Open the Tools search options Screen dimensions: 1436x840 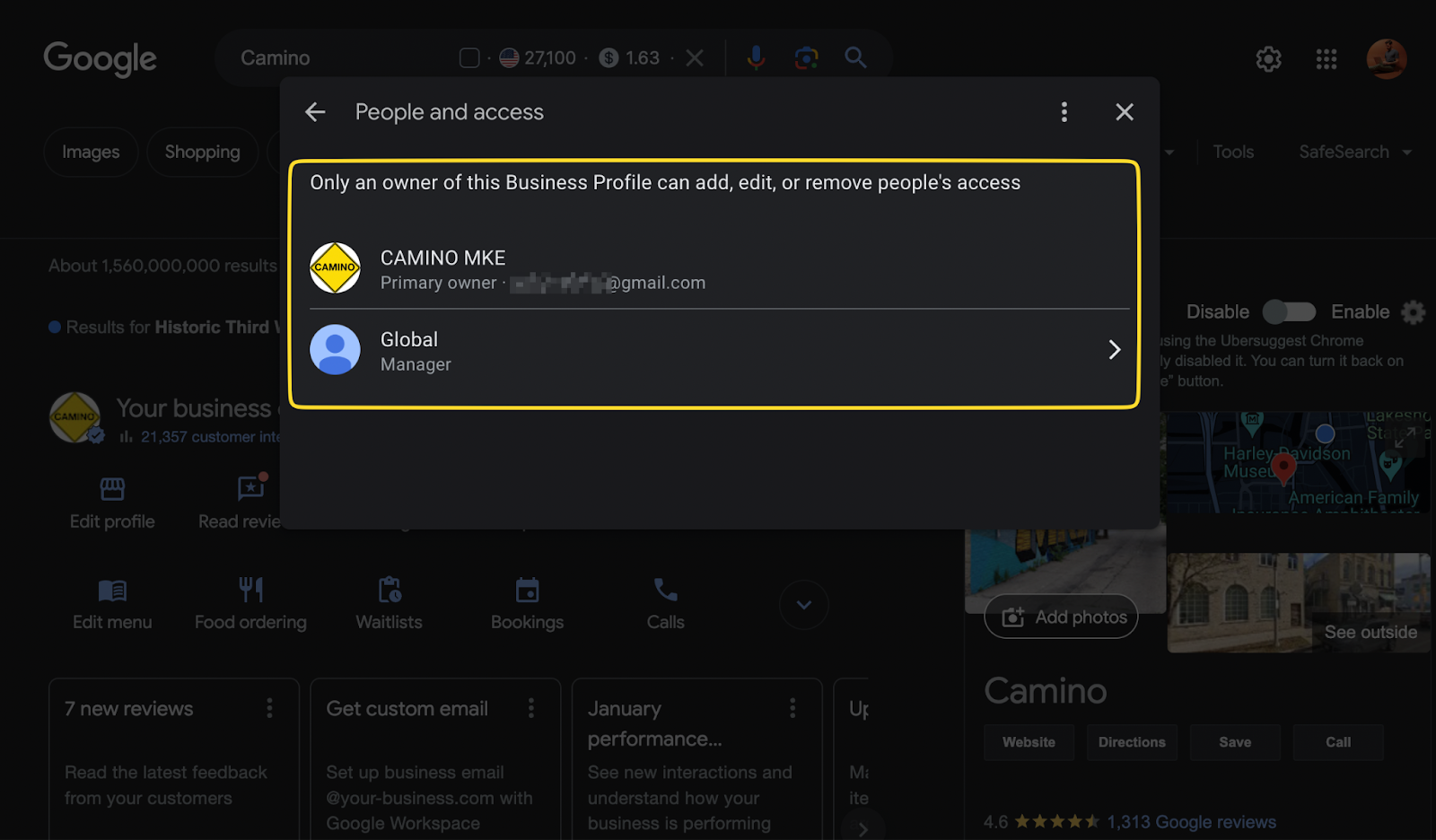coord(1233,153)
